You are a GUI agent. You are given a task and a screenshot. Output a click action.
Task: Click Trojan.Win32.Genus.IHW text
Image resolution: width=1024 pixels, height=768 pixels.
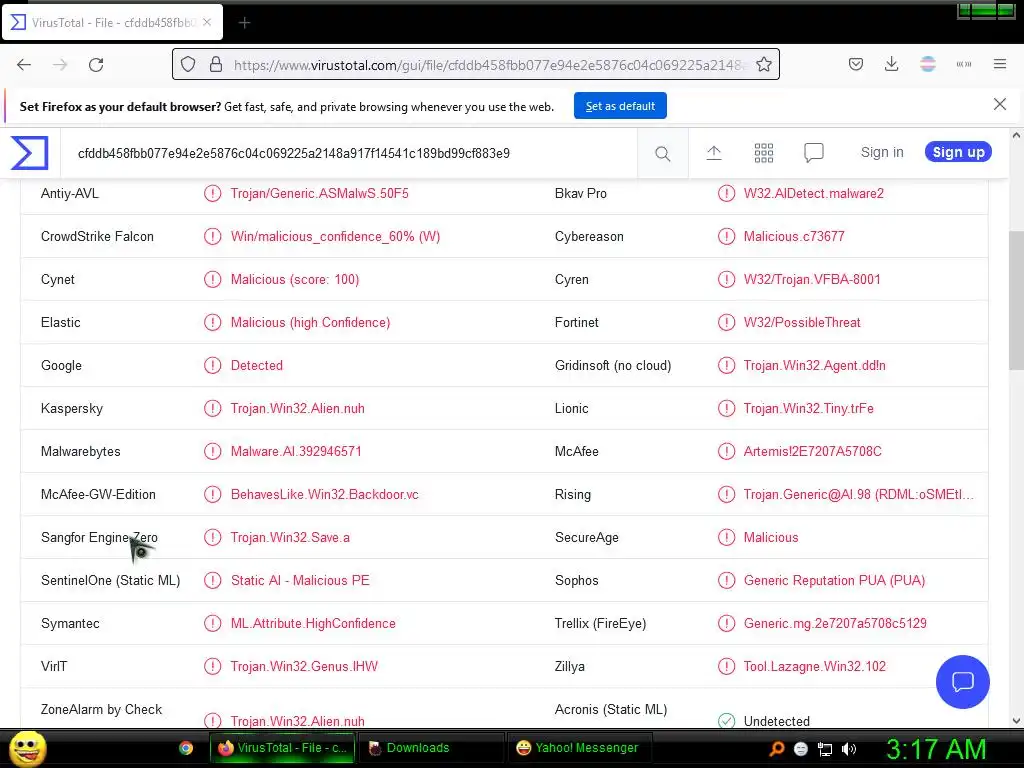[x=304, y=667]
